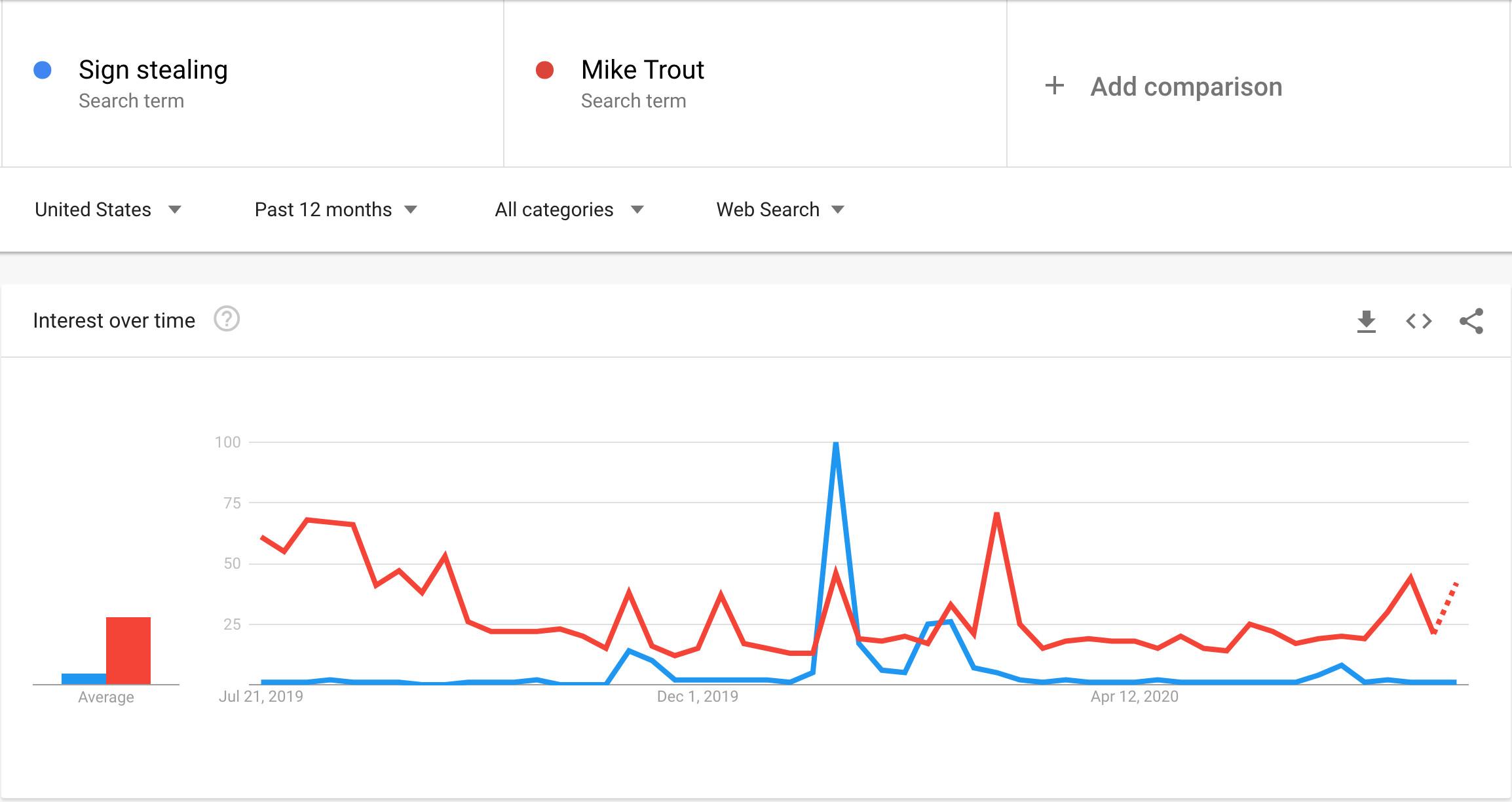1512x802 pixels.
Task: Click the Add comparison button
Action: coord(1186,86)
